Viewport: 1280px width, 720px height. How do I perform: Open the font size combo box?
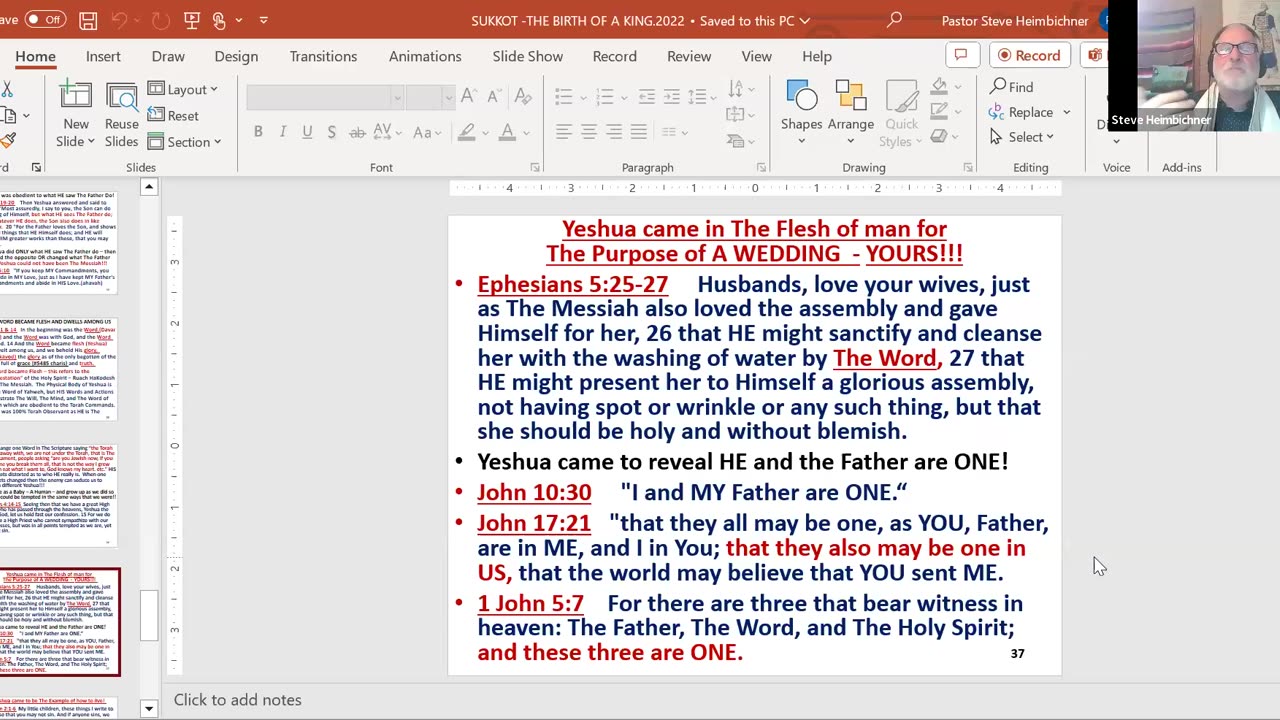tap(430, 97)
